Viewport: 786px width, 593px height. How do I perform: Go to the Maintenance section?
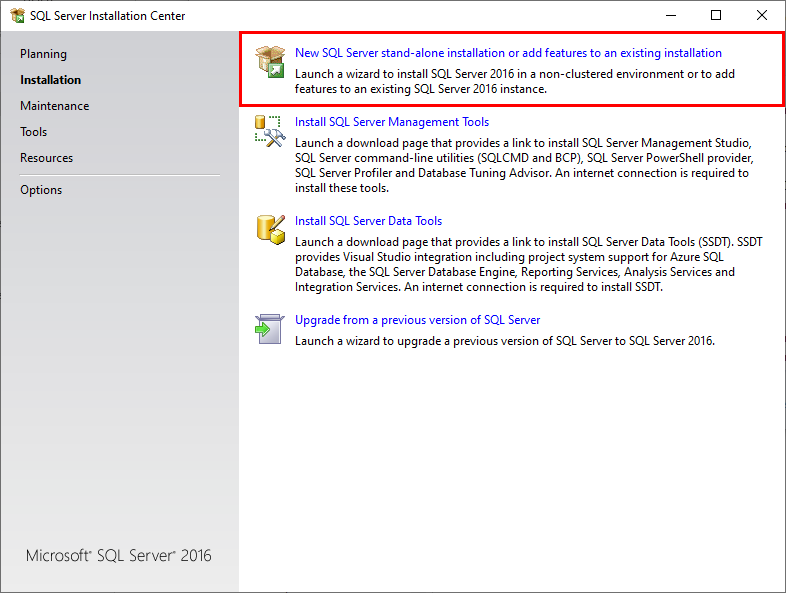(54, 106)
